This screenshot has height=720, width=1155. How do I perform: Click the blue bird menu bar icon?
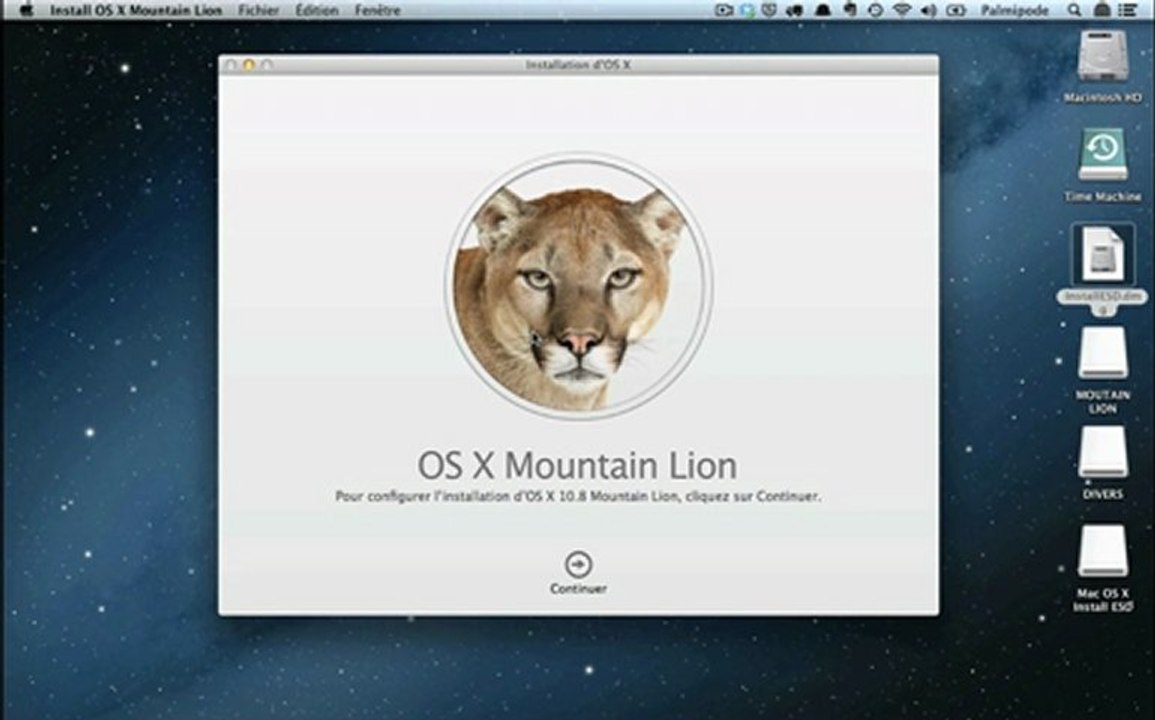748,10
